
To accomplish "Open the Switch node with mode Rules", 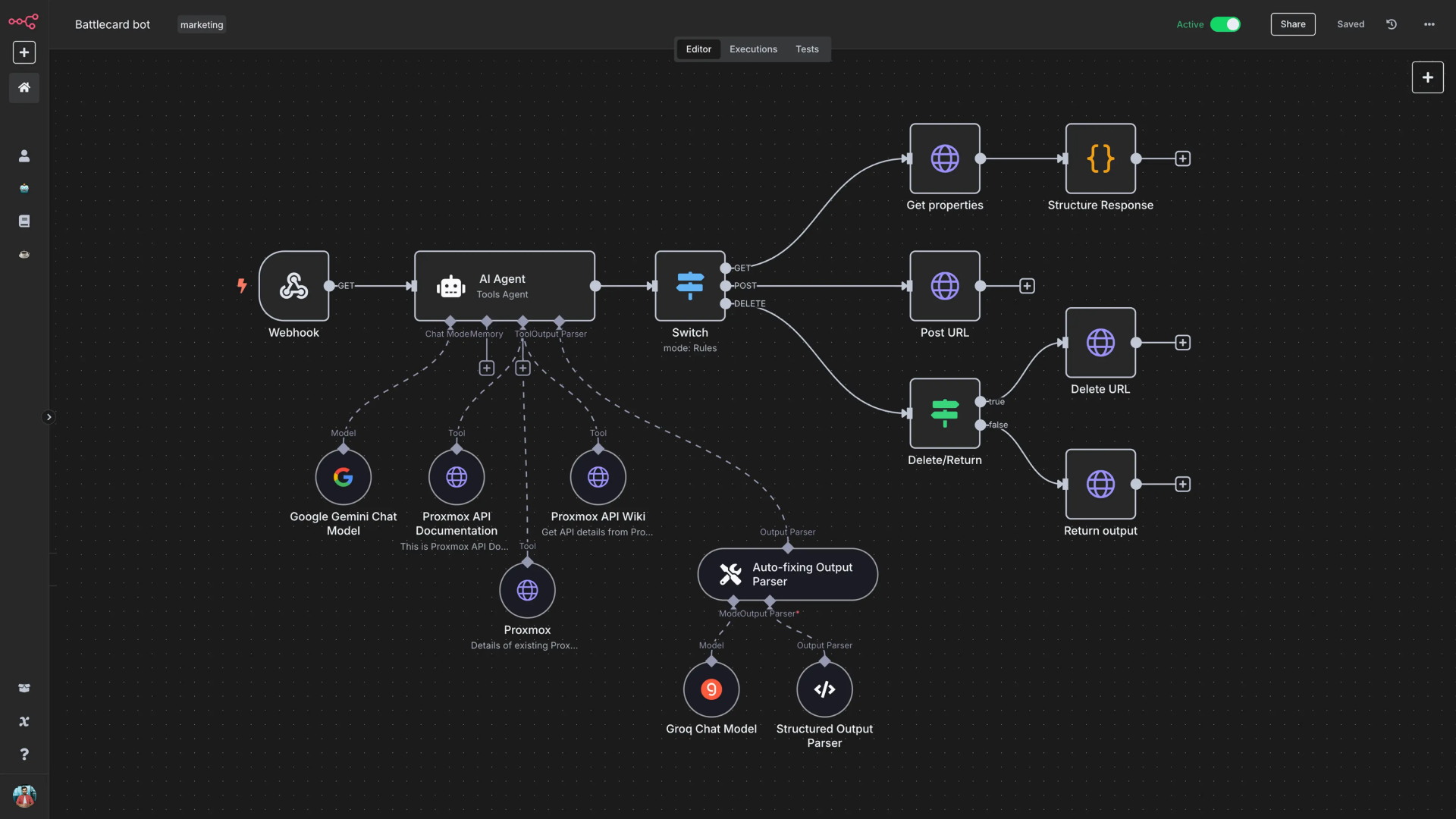I will [x=689, y=287].
